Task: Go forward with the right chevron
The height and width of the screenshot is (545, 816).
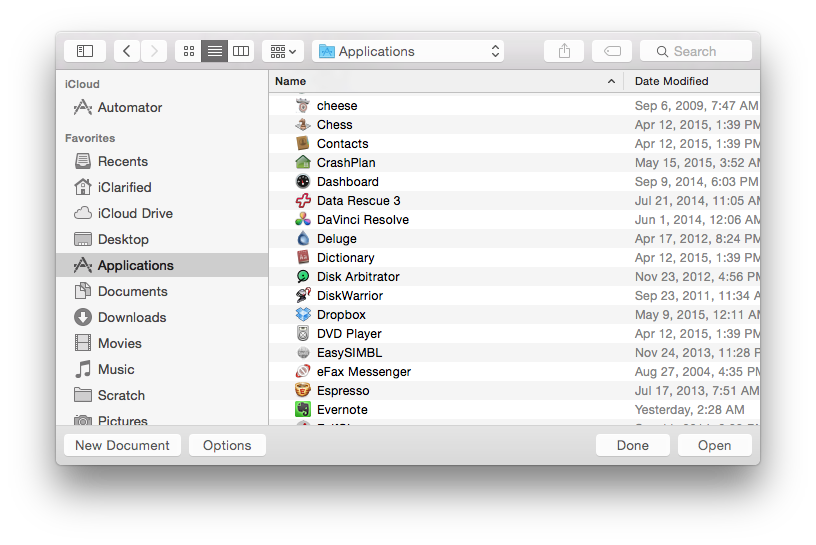Action: (154, 51)
